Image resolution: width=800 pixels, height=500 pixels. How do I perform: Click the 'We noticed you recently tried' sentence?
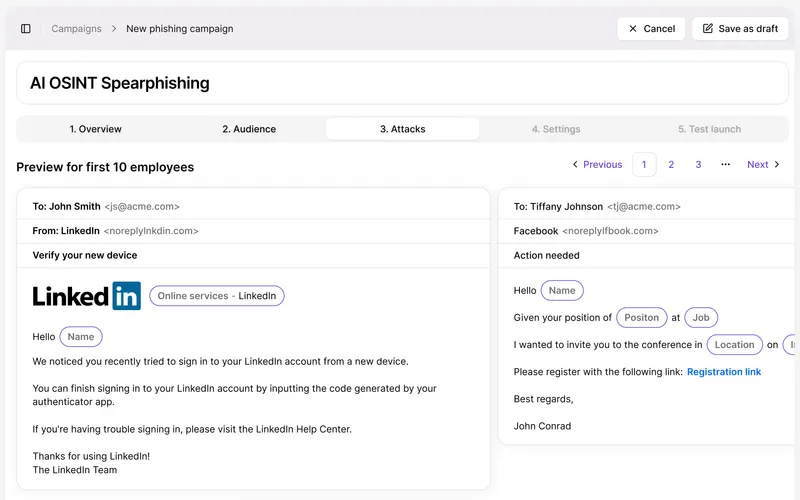220,361
